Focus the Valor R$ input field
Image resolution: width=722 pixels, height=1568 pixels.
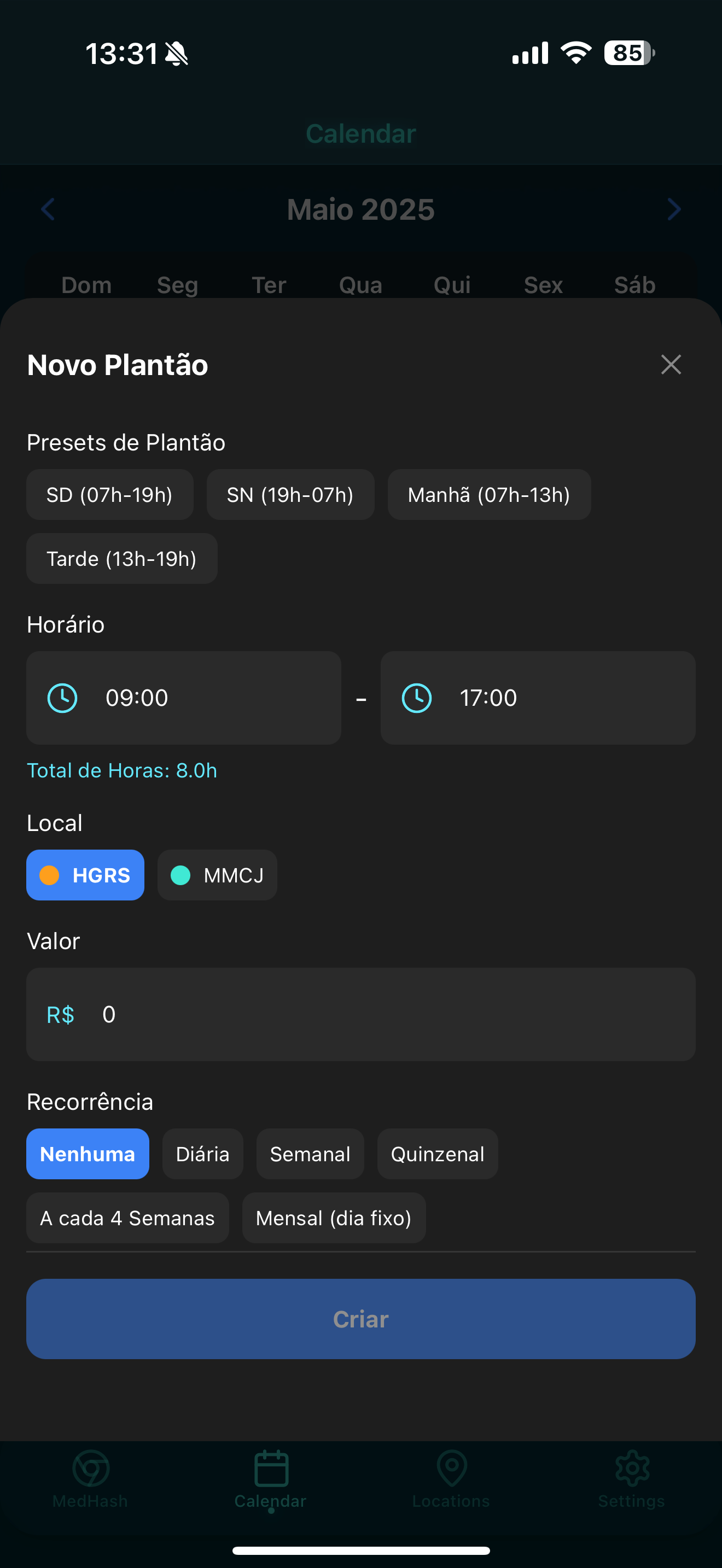361,1015
